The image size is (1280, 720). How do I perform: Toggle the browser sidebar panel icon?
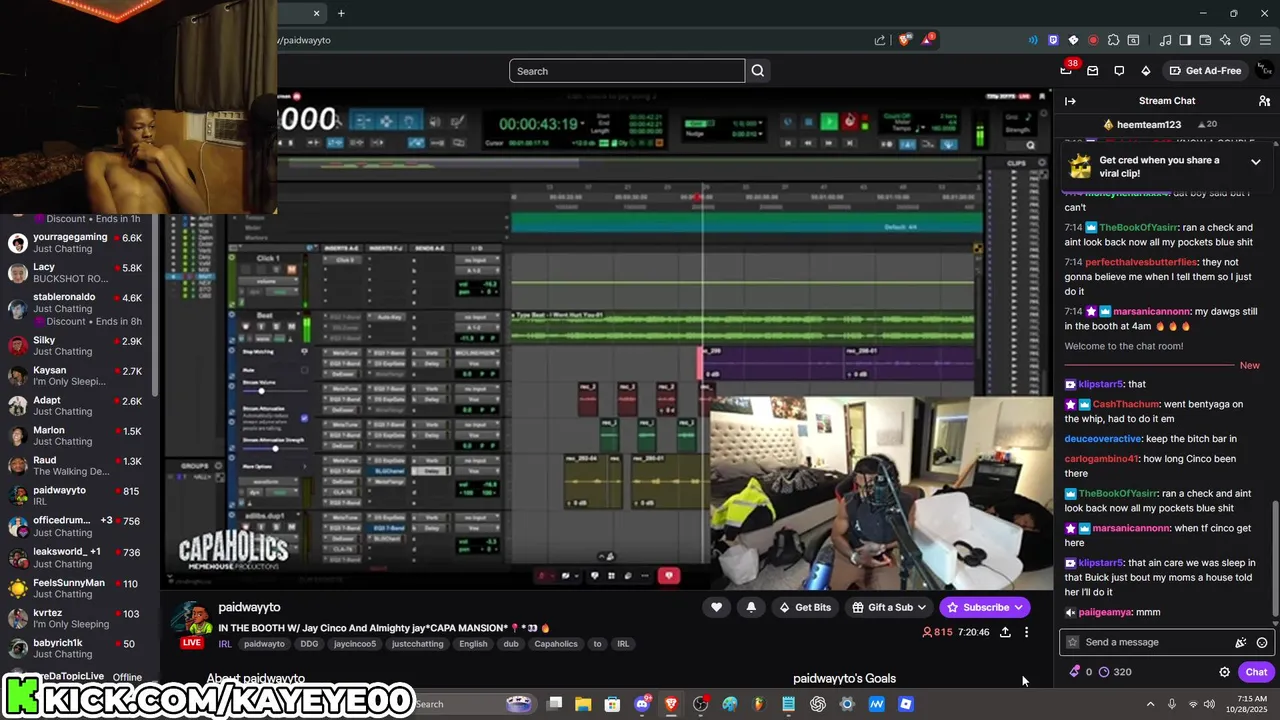tap(1185, 40)
